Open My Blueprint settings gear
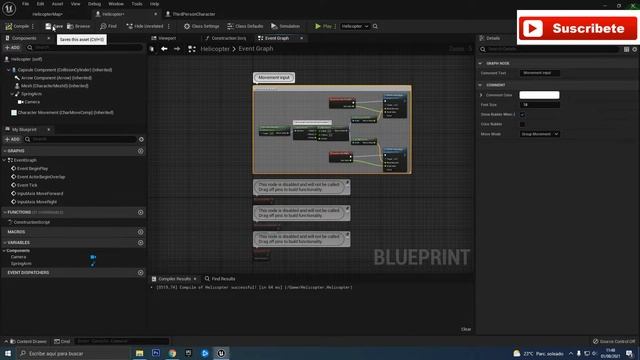The width and height of the screenshot is (640, 360). pos(141,140)
